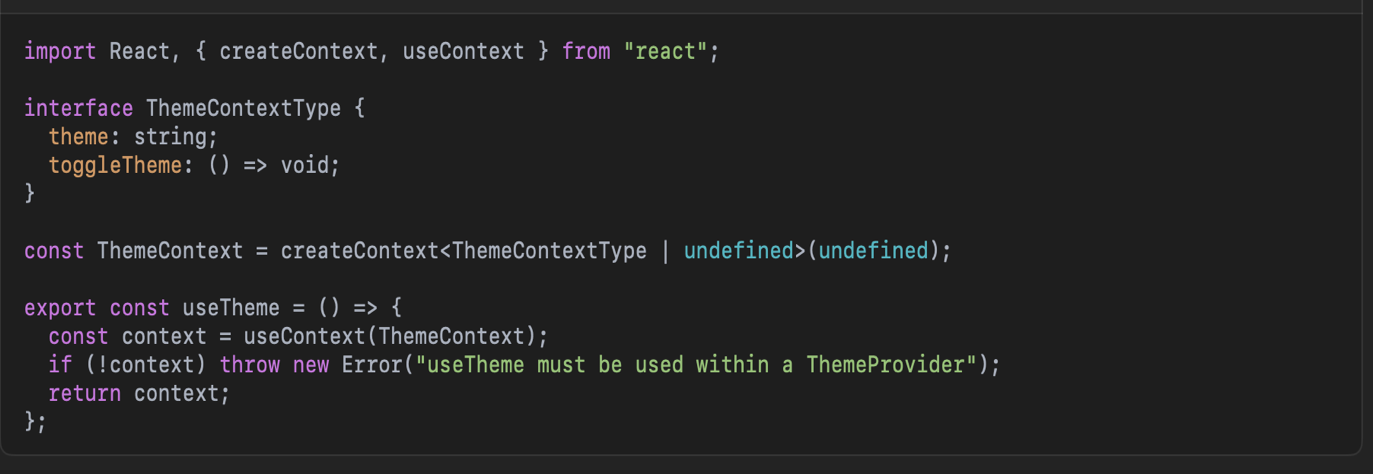Click the "must be used within" error string
This screenshot has width=1373, height=474.
point(652,365)
